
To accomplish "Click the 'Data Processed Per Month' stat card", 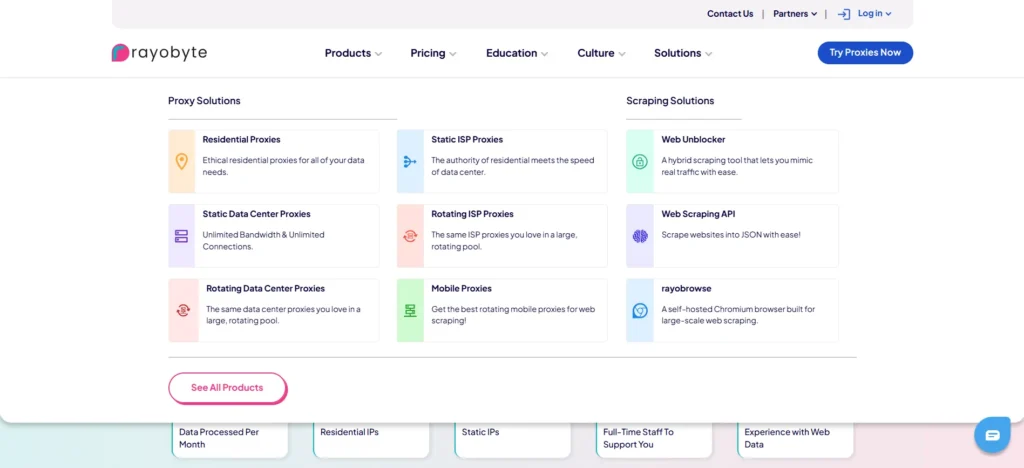I will (x=230, y=439).
